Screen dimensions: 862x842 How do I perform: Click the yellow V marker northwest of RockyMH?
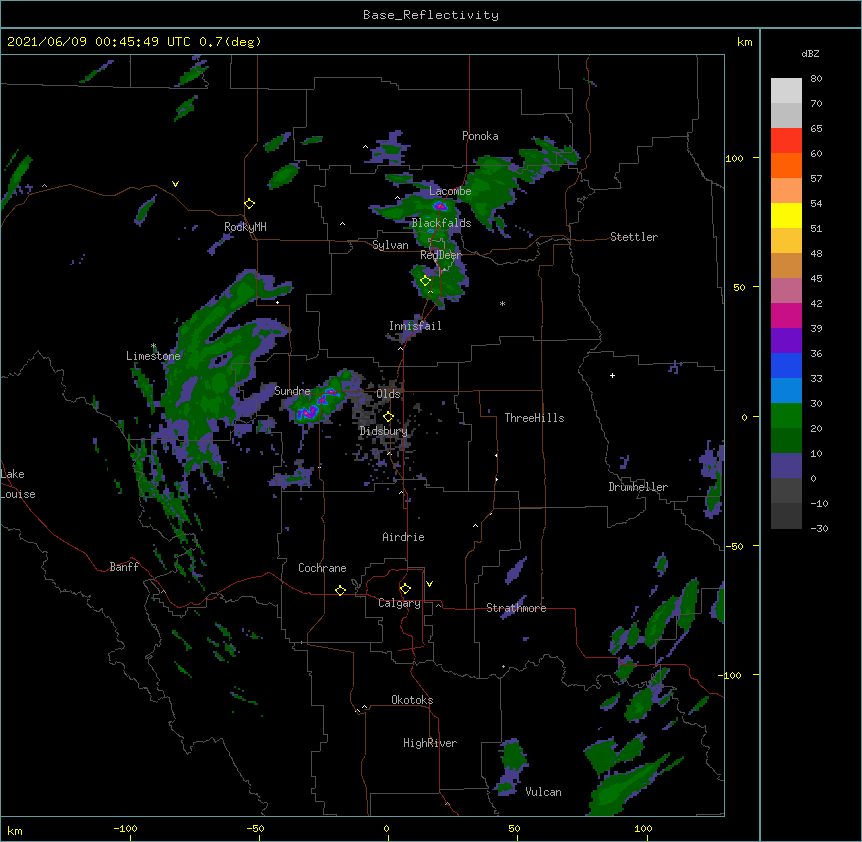tap(175, 184)
